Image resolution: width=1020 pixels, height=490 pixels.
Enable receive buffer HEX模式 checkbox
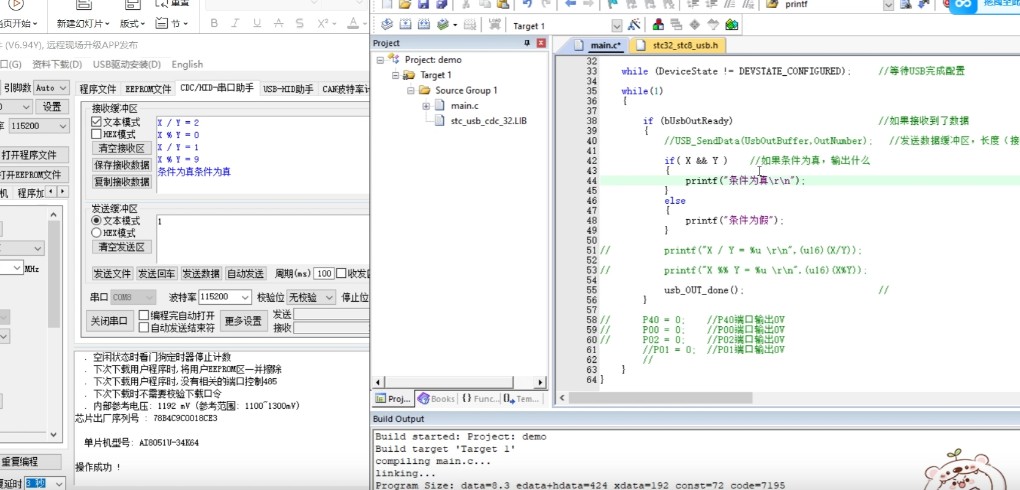[97, 134]
